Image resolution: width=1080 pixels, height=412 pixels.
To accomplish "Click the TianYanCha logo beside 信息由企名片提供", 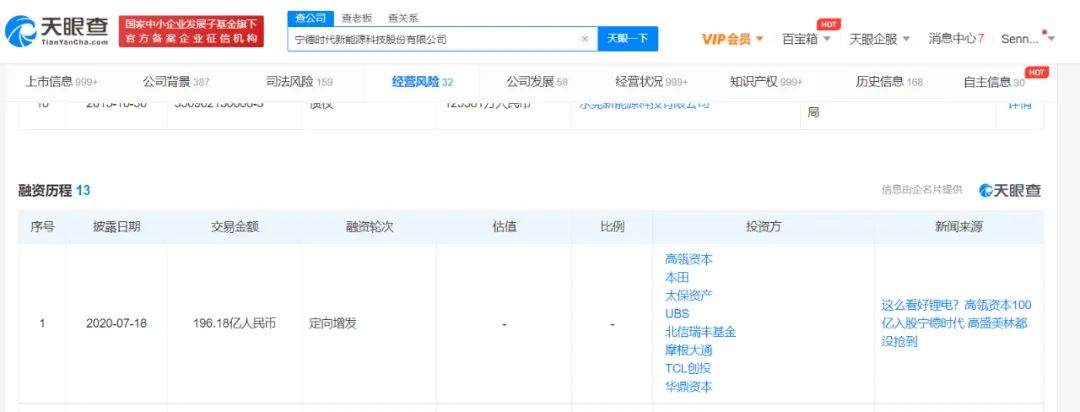I will tap(1010, 191).
